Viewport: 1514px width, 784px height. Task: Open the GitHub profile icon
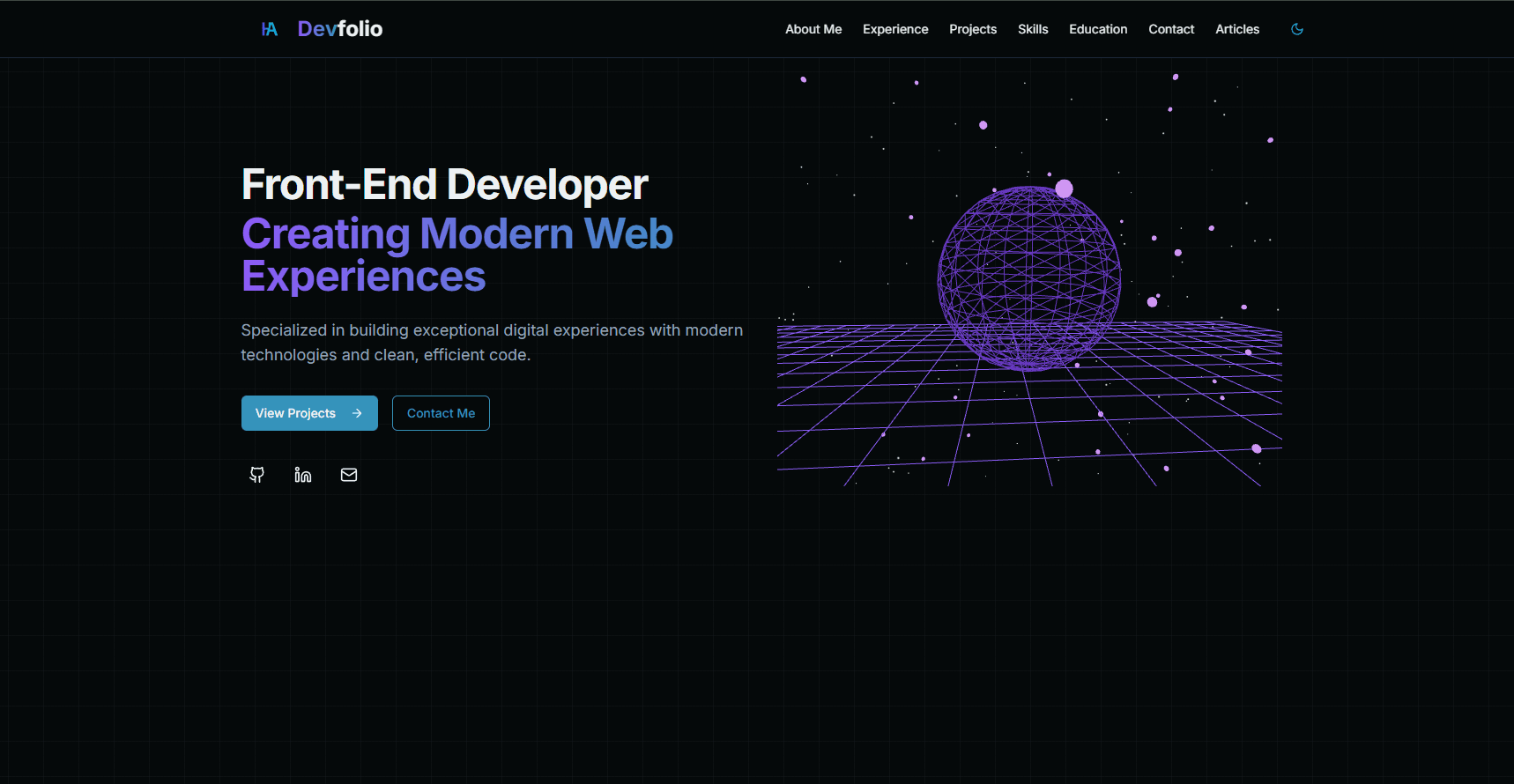(257, 475)
